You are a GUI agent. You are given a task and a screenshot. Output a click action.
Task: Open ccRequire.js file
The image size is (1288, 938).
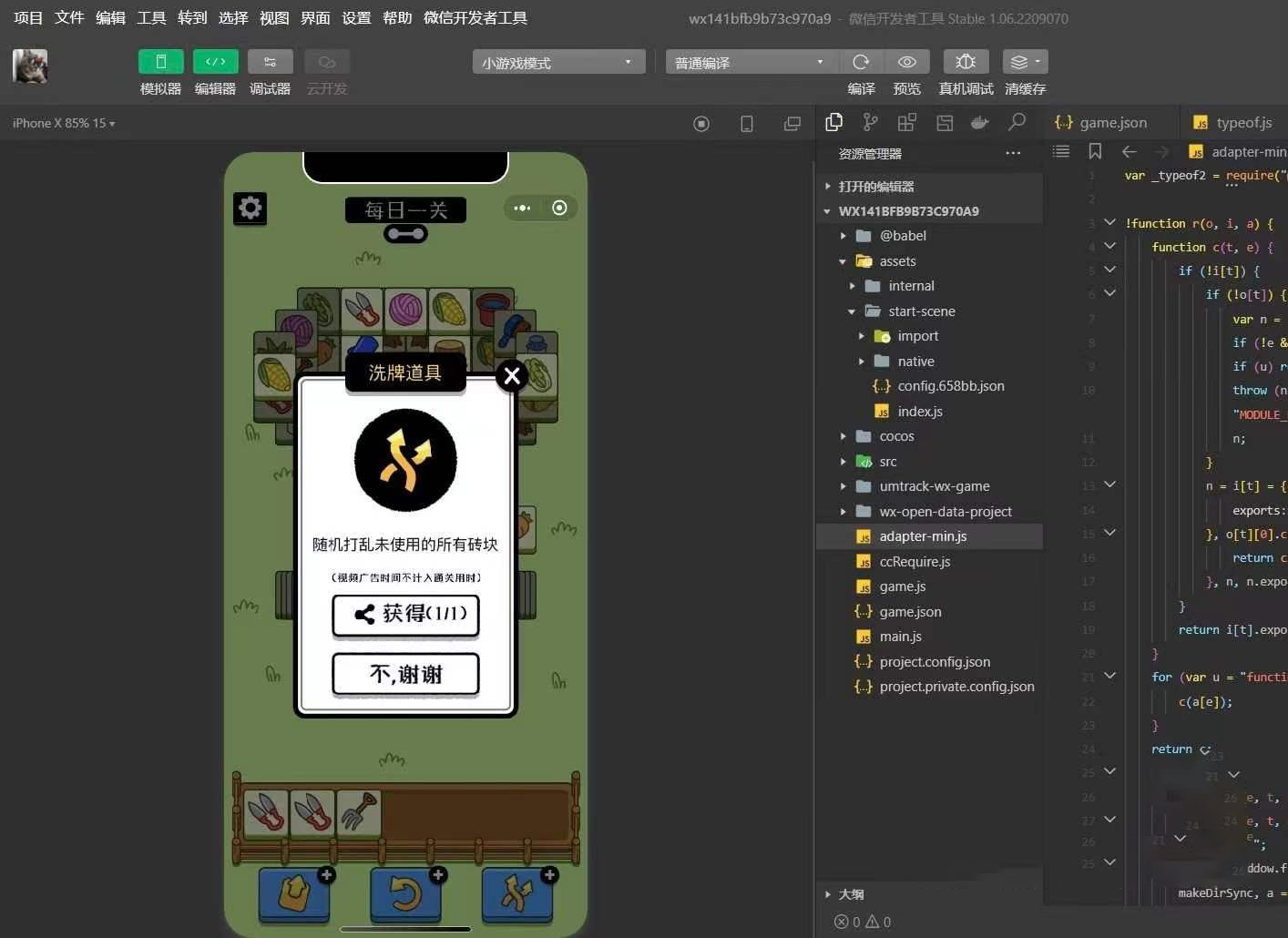(x=929, y=561)
